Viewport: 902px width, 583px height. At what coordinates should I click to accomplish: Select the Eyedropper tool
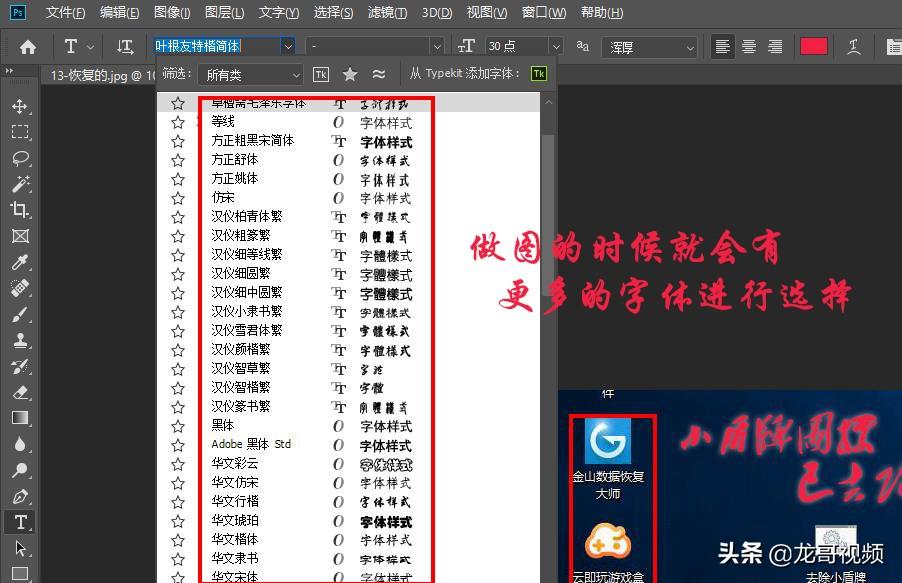pyautogui.click(x=20, y=262)
